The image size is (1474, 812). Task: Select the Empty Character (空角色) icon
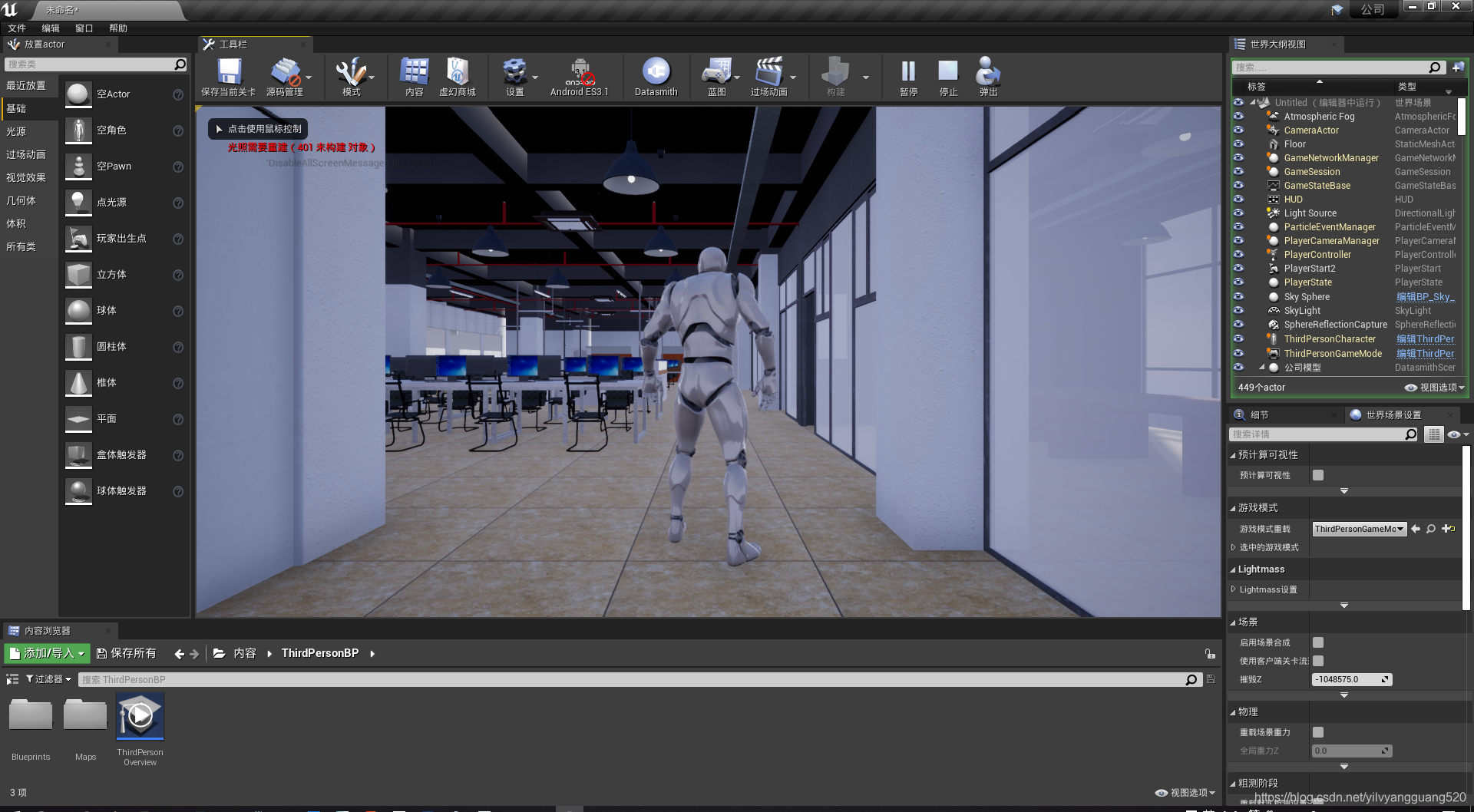78,130
